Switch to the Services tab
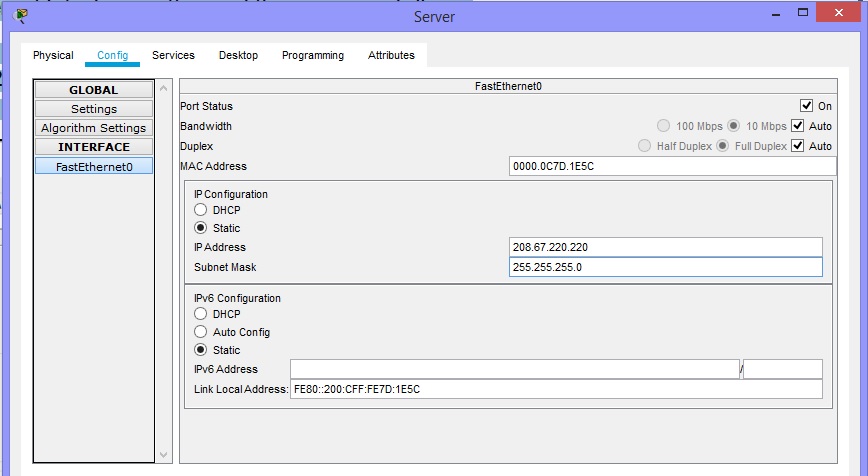The height and width of the screenshot is (476, 868). click(x=173, y=56)
